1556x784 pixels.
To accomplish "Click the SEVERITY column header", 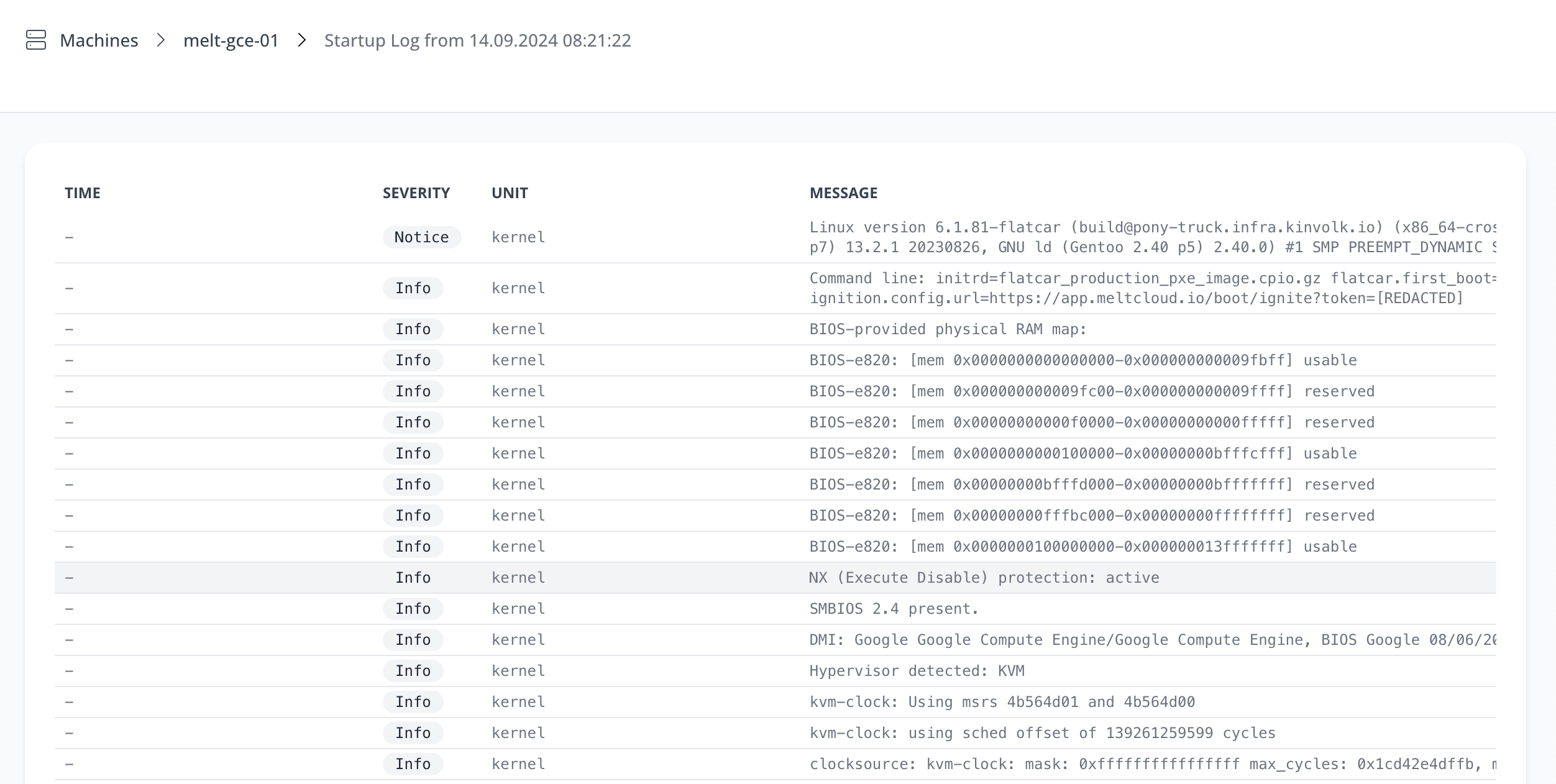I will (x=416, y=193).
